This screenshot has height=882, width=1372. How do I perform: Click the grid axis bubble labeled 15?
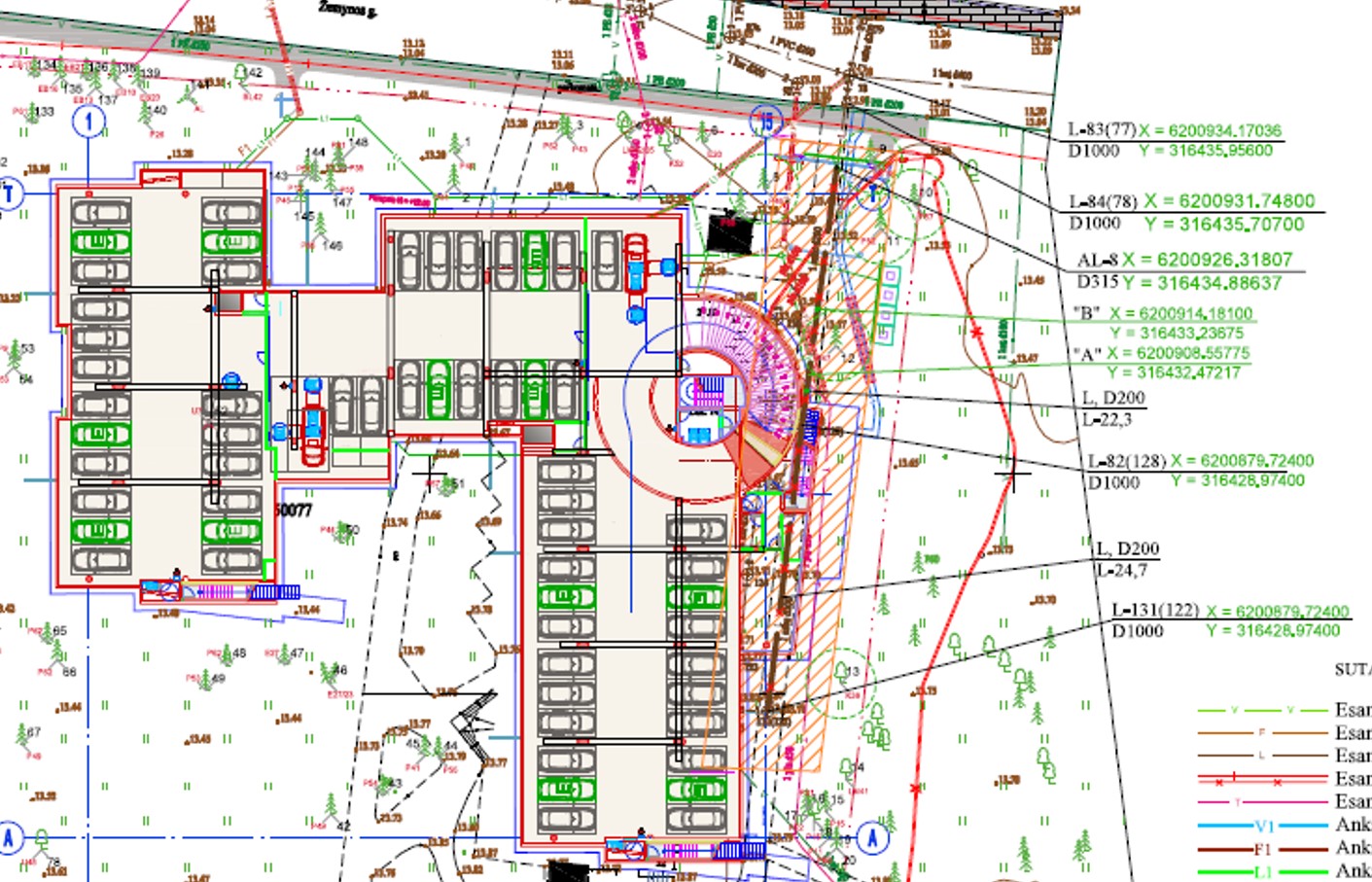(x=766, y=122)
